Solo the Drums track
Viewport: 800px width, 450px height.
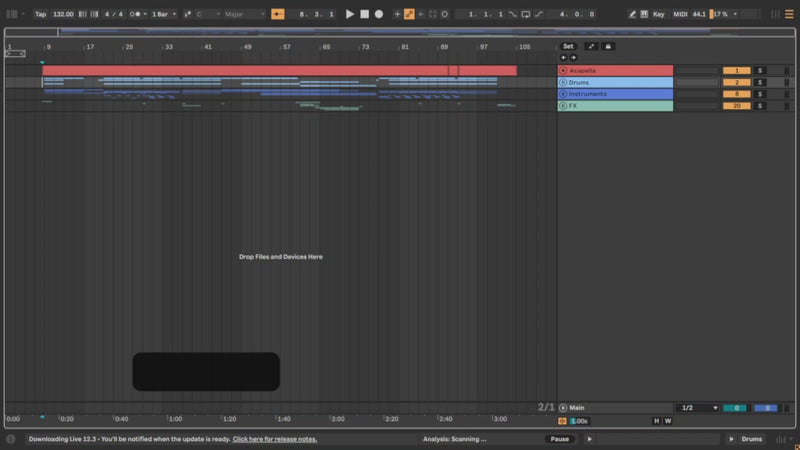[x=760, y=82]
